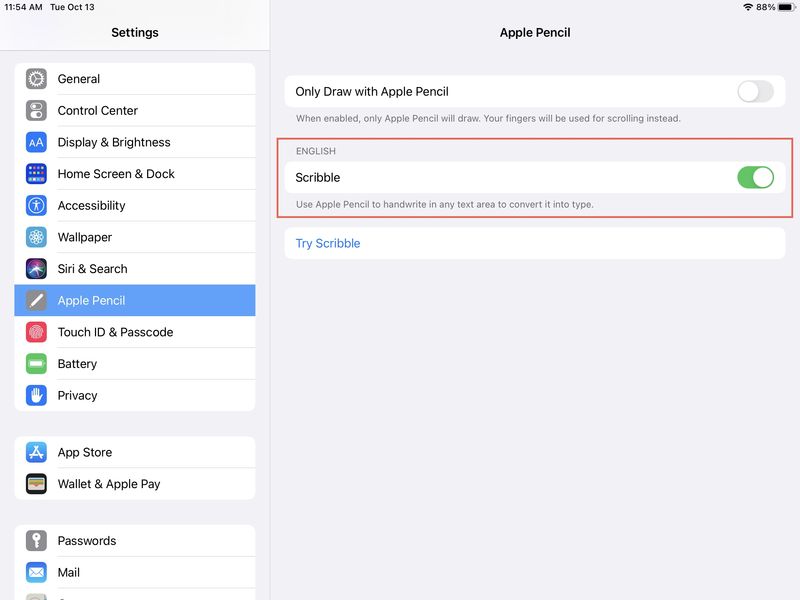Open Siri & Search row

coord(135,269)
